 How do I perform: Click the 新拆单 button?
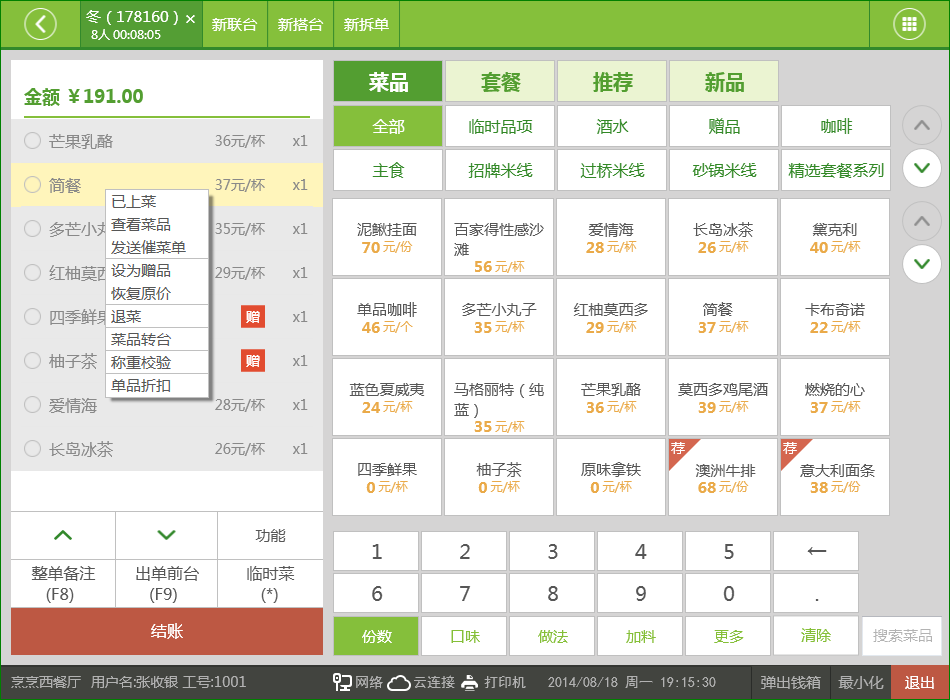[x=366, y=24]
